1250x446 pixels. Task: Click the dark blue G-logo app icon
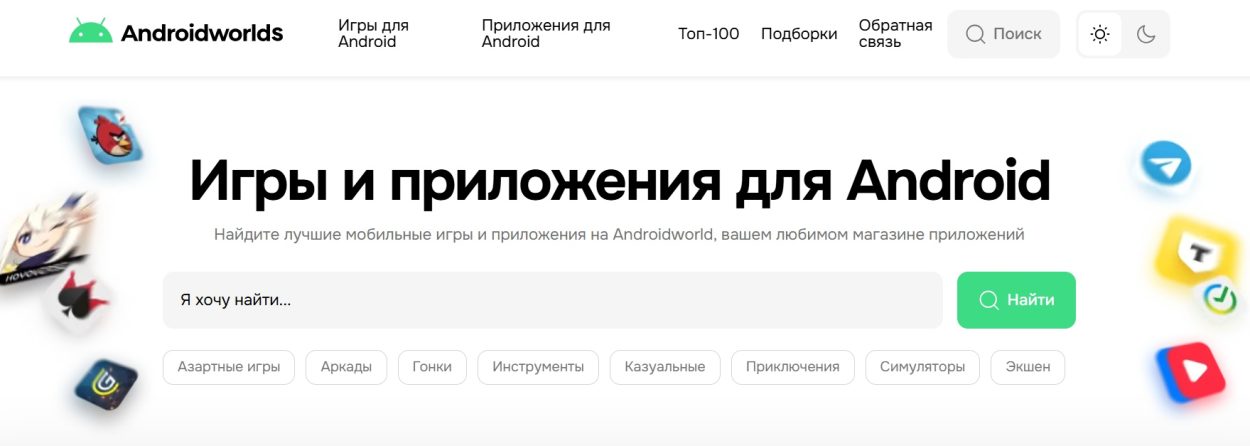(x=105, y=383)
